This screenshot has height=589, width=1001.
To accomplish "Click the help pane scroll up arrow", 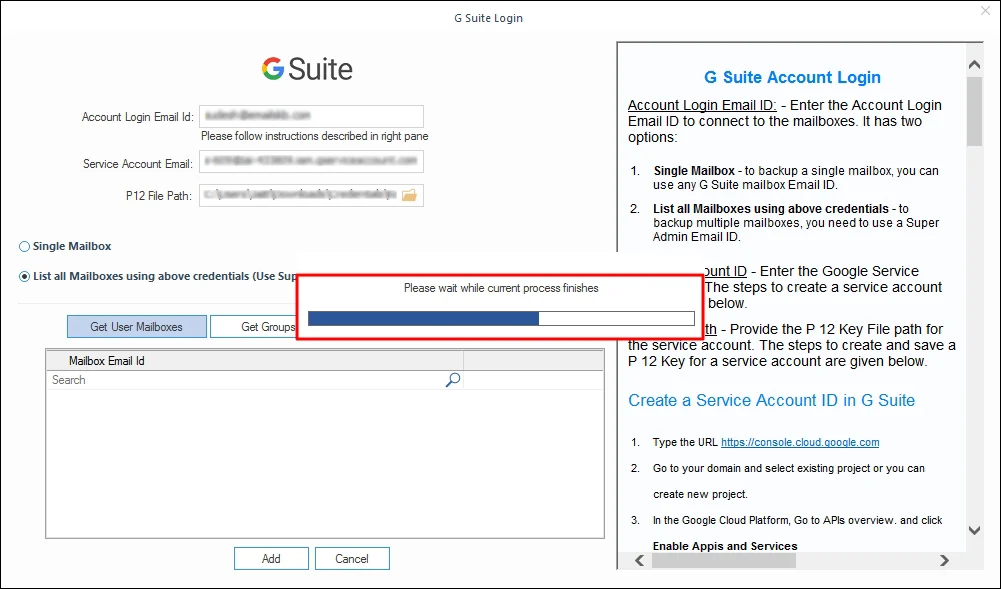I will [974, 64].
